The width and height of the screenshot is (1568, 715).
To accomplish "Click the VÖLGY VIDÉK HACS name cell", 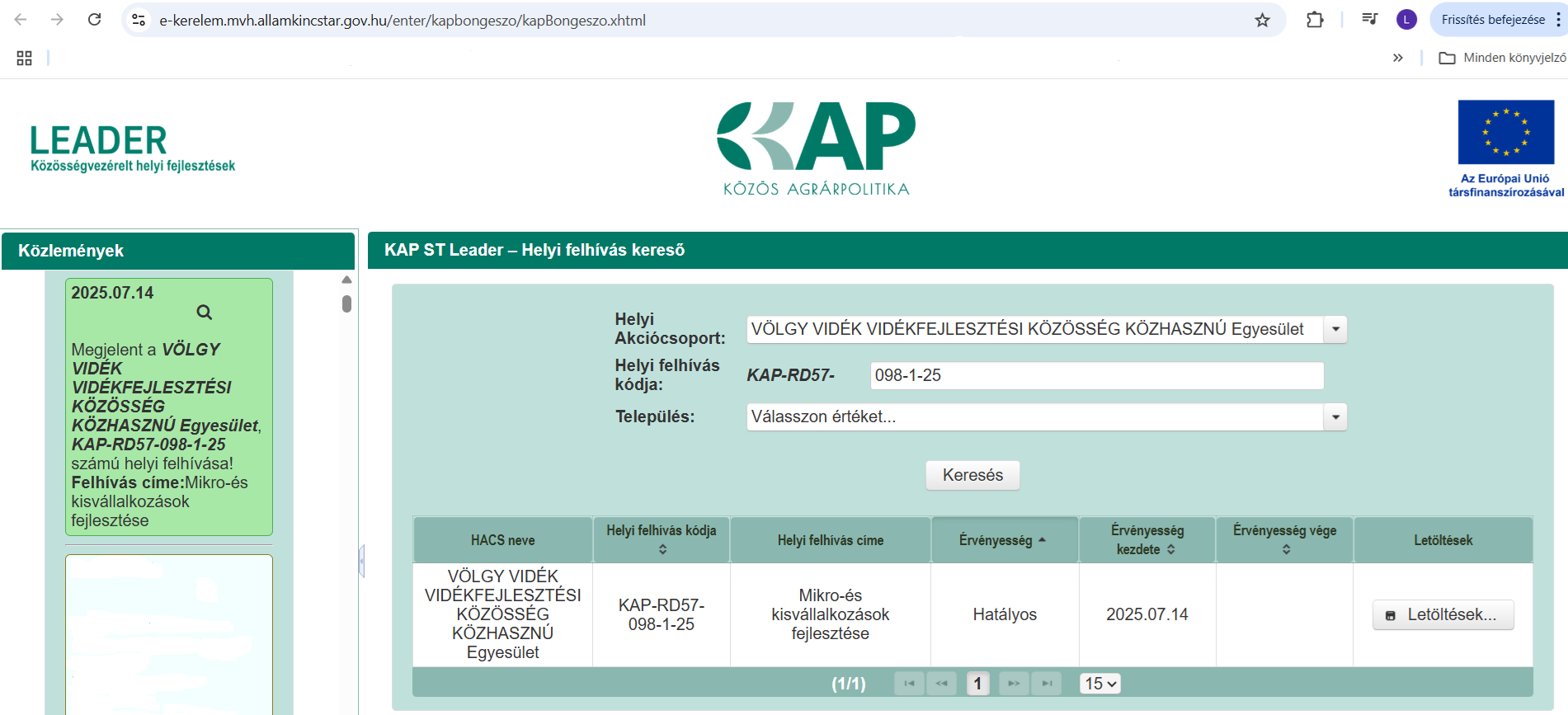I will point(503,614).
